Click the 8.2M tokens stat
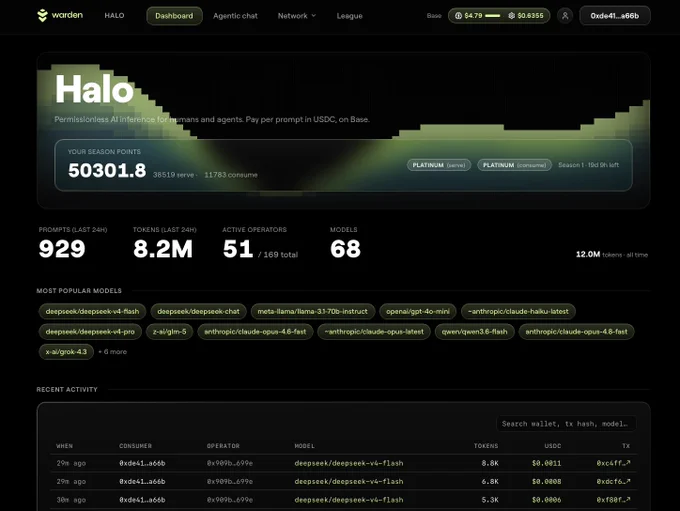Viewport: 680px width, 511px height. coord(163,249)
